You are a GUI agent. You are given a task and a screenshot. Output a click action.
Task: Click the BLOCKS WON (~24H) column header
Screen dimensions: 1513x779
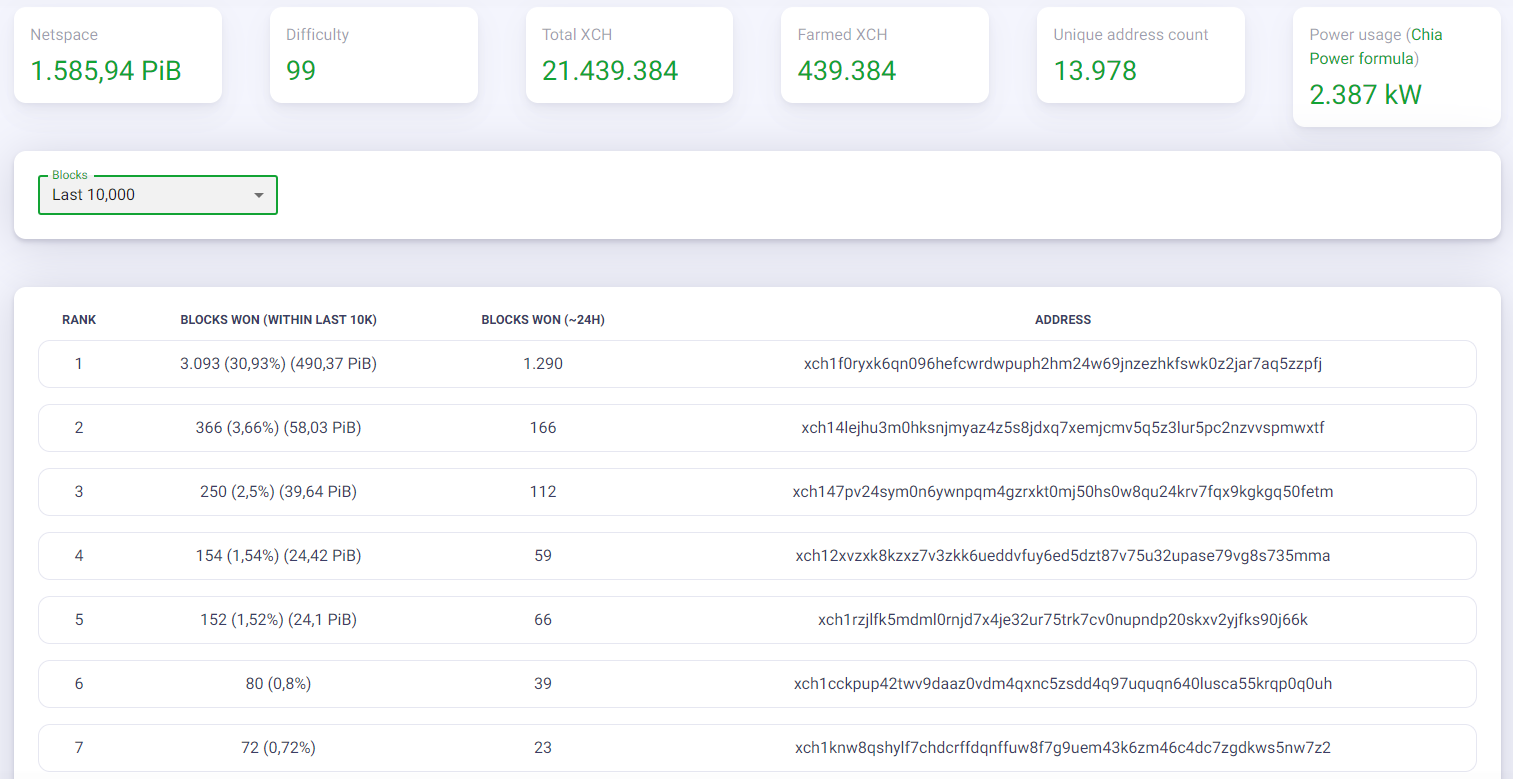[543, 320]
